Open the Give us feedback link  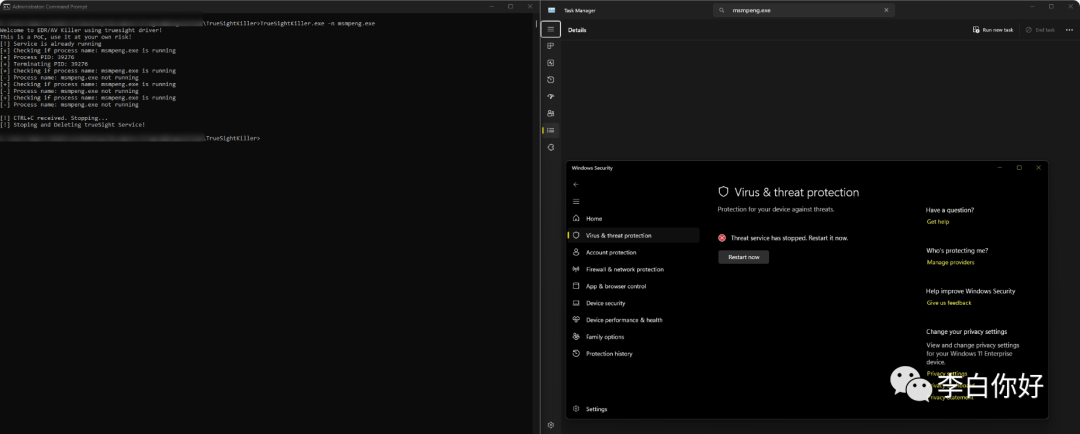(x=948, y=302)
